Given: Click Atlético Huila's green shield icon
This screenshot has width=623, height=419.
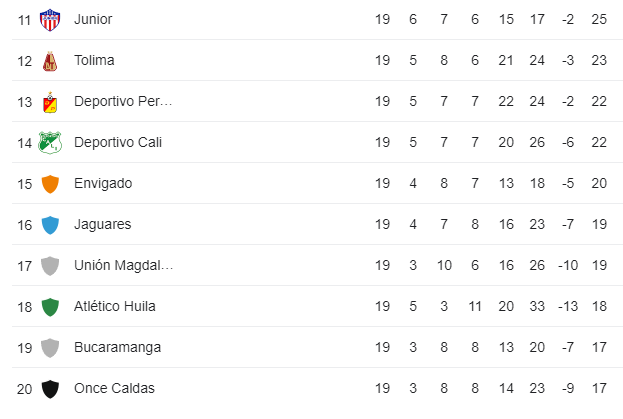Looking at the screenshot, I should click(50, 307).
